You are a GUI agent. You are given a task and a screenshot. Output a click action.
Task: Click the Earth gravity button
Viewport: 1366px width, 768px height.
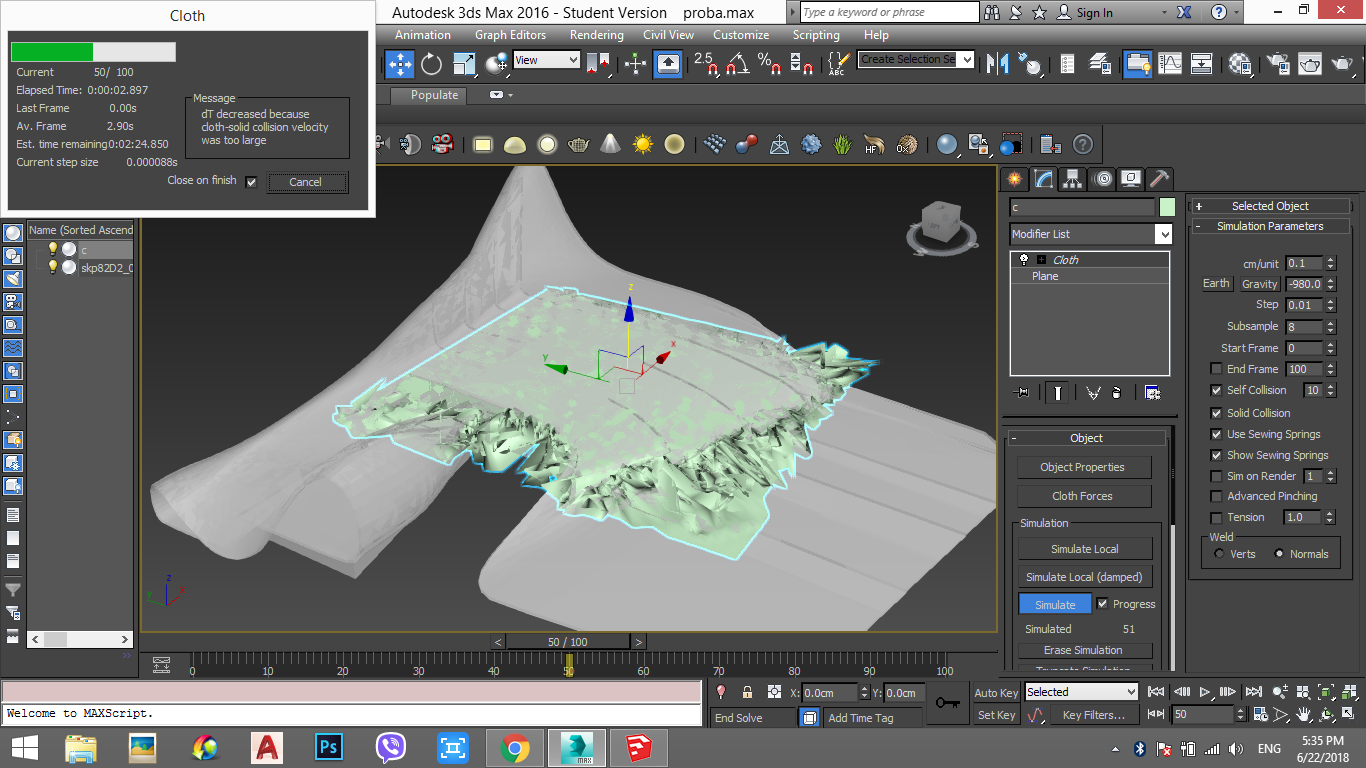pos(1216,284)
